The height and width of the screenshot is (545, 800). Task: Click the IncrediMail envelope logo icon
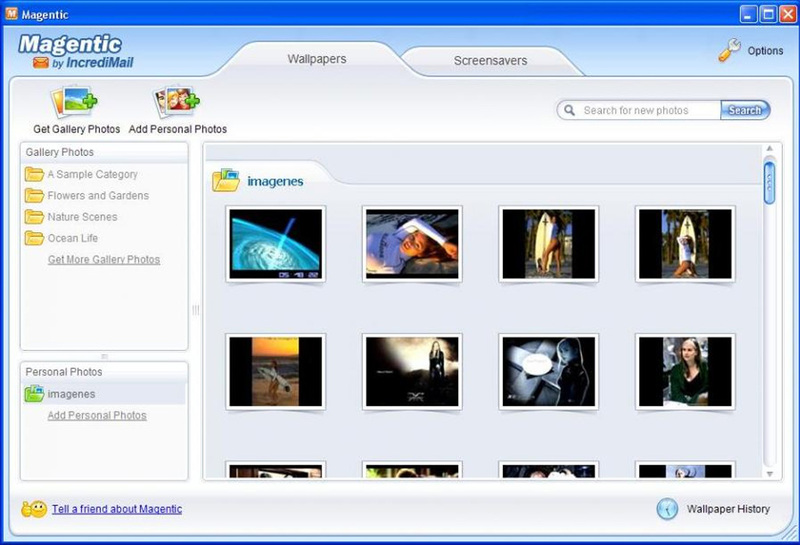pyautogui.click(x=41, y=63)
